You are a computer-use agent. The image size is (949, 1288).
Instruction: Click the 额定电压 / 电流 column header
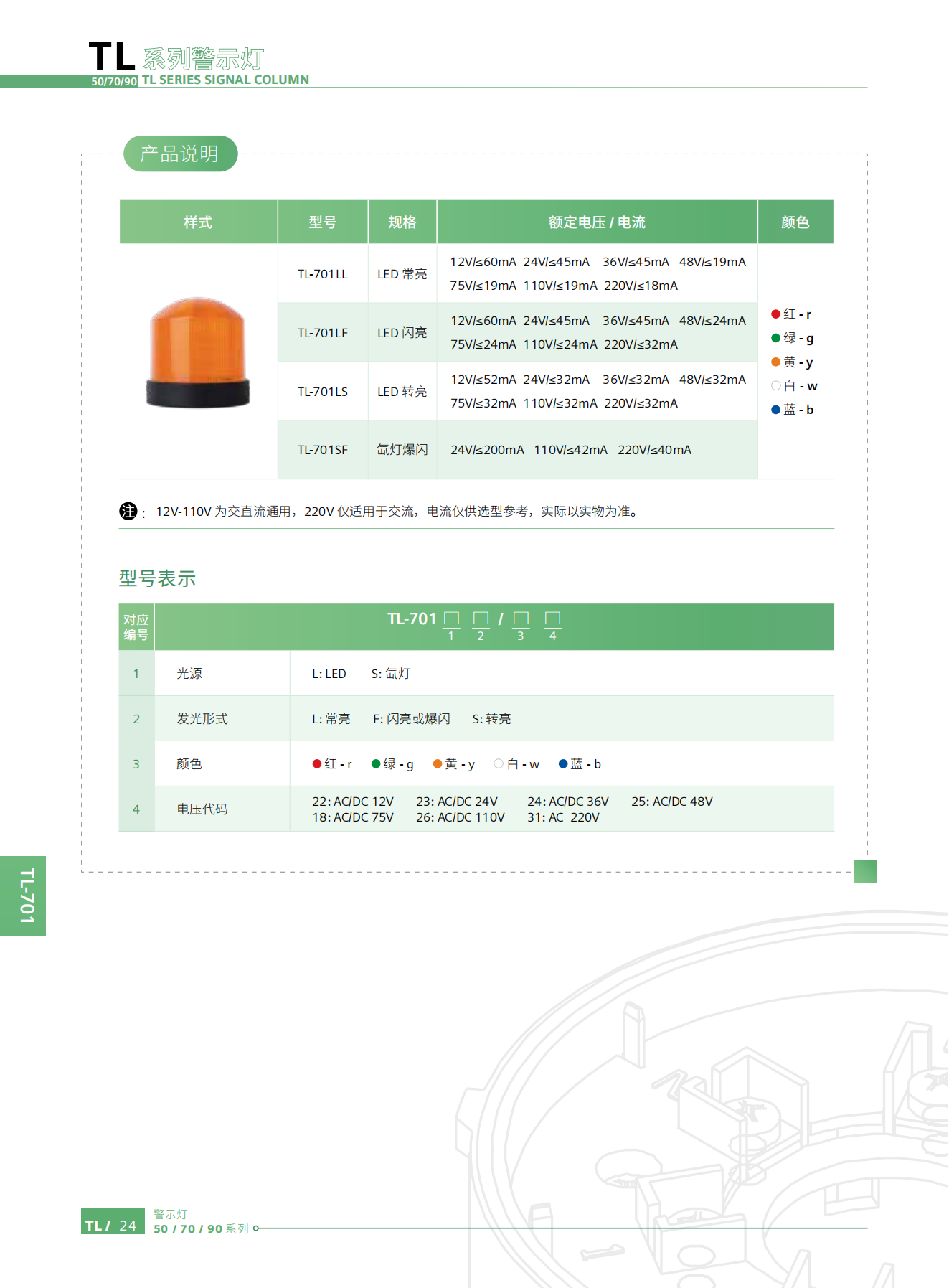597,222
